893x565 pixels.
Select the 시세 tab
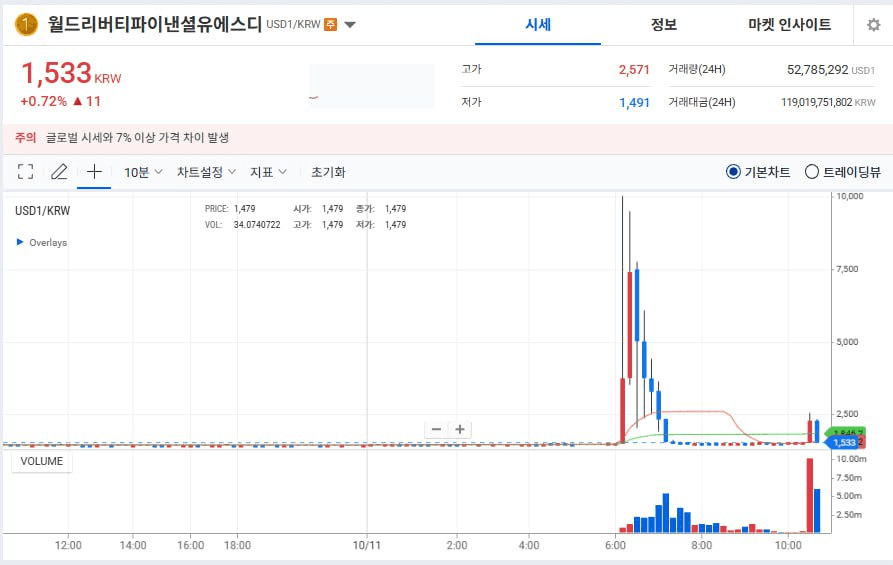[538, 25]
